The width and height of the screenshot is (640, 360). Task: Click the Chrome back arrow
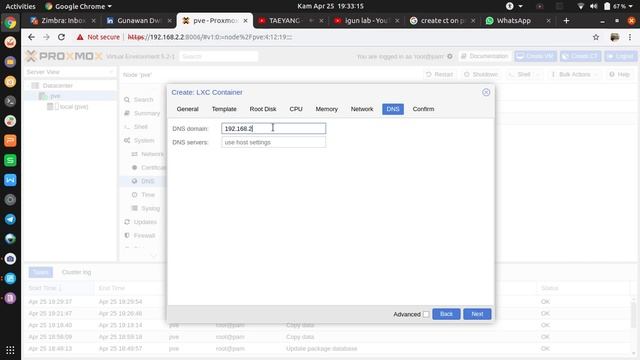coord(31,37)
